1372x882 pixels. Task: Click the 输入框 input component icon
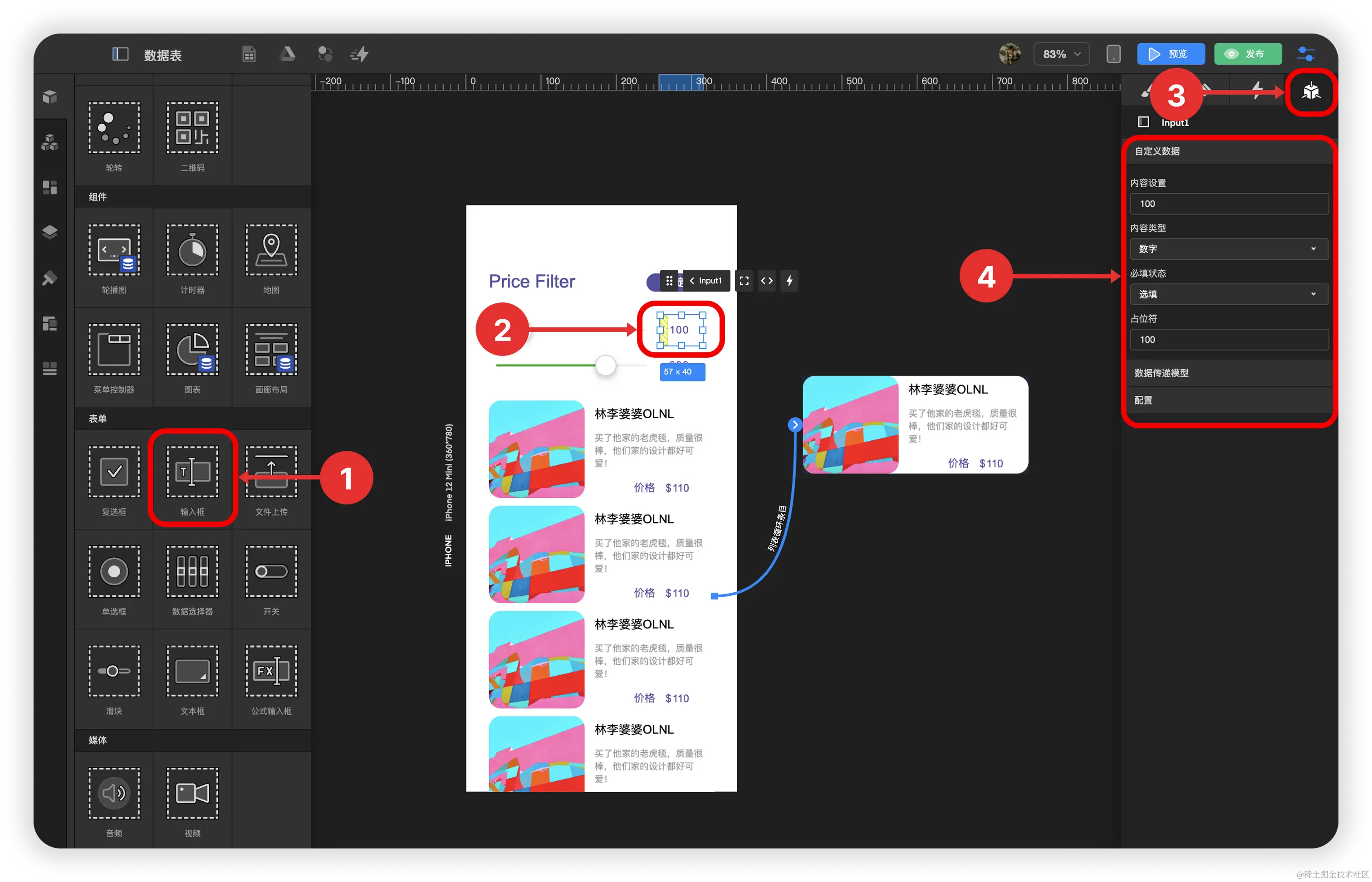pos(192,473)
